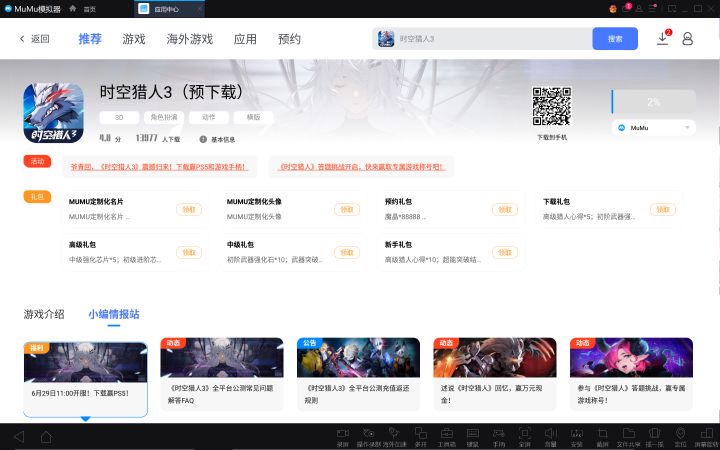This screenshot has width=720, height=450.
Task: Open the 应用 tab
Action: click(x=245, y=39)
